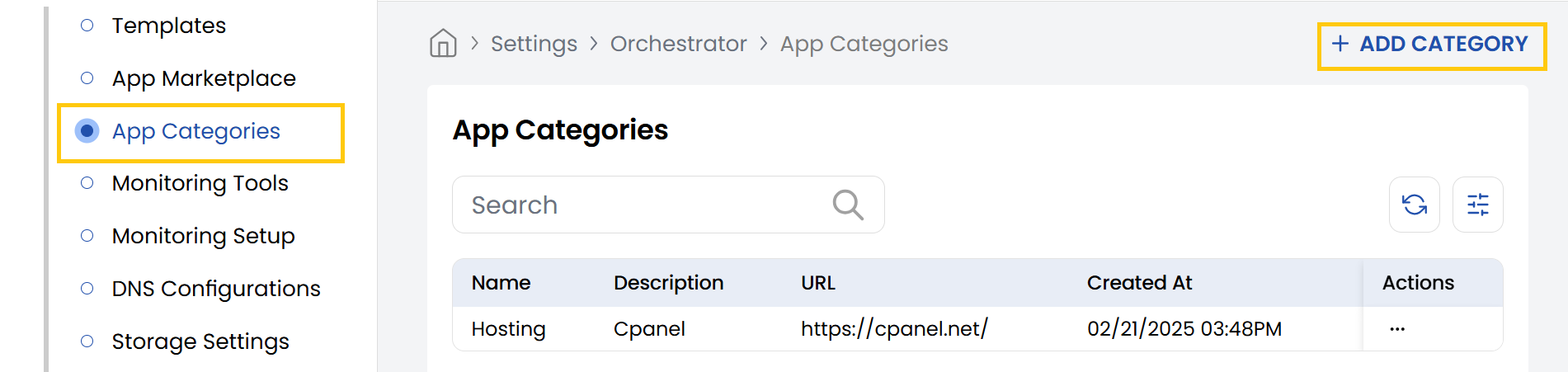Click the refresh icon button
This screenshot has height=372, width=1568.
click(x=1415, y=205)
